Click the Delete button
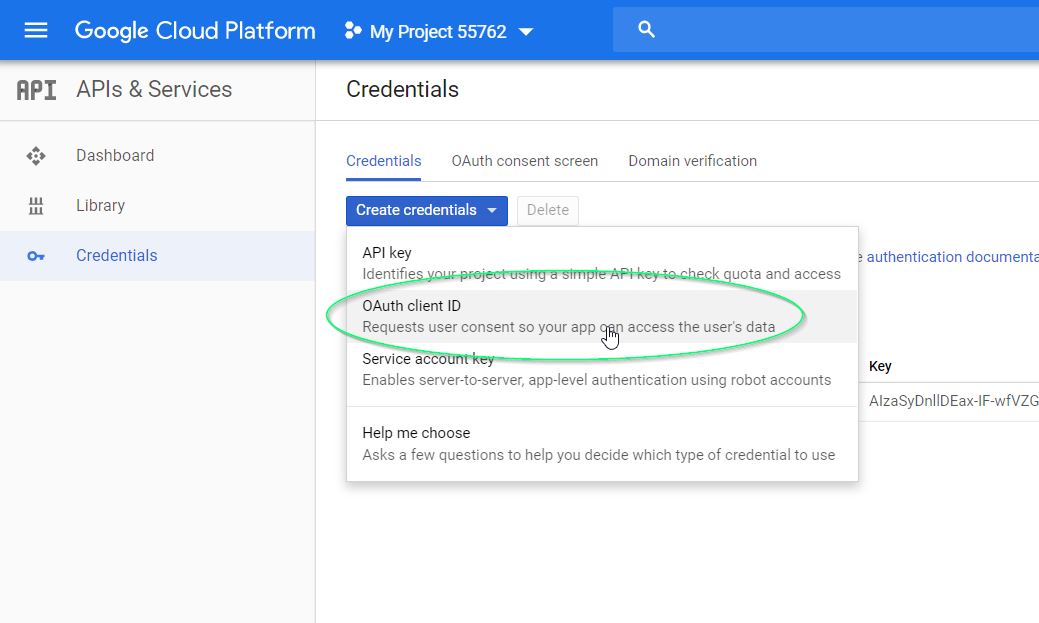 548,210
